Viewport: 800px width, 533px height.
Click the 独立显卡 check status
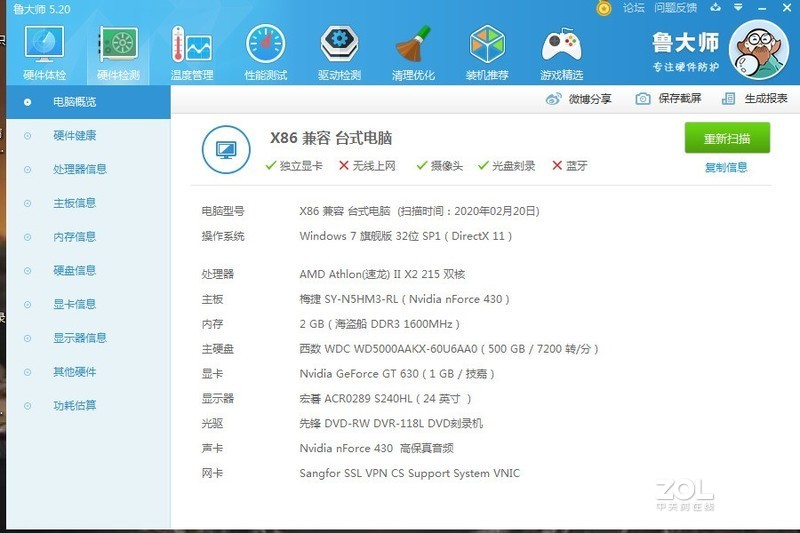coord(294,166)
